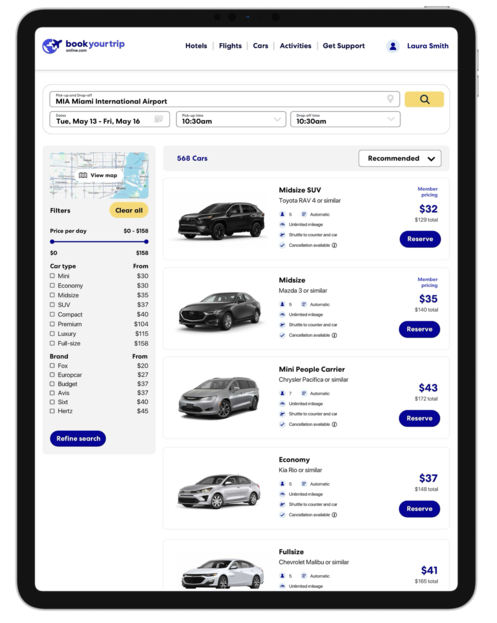The image size is (497, 623).
Task: Check the Premium car type box
Action: (52, 324)
